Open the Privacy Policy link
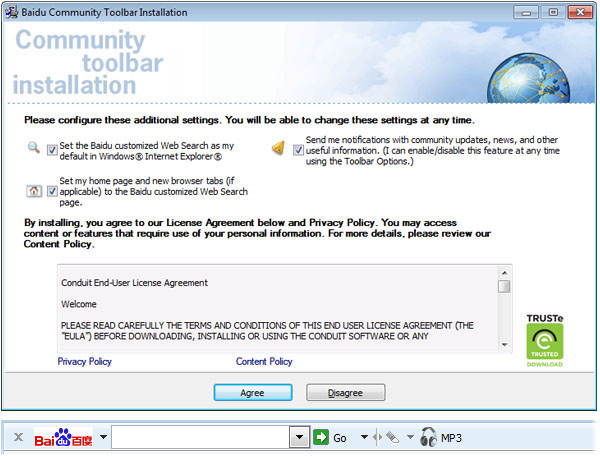 click(85, 362)
